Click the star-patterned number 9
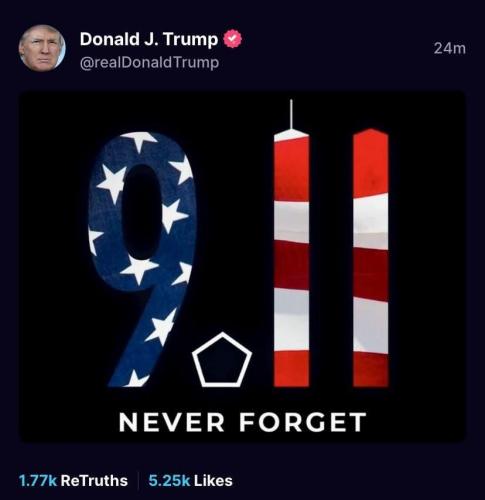 coord(142,259)
